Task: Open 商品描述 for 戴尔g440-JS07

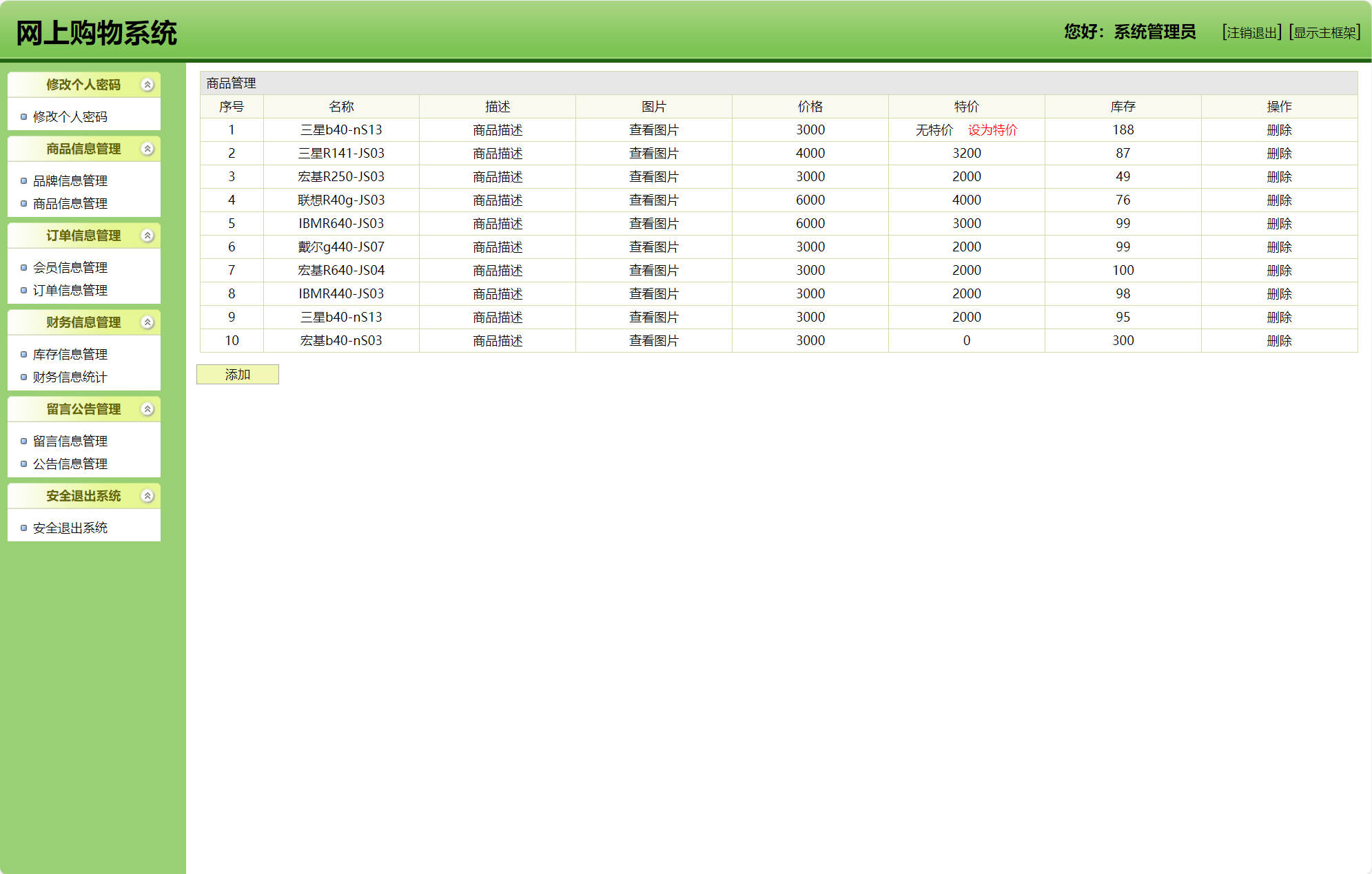Action: coord(497,247)
